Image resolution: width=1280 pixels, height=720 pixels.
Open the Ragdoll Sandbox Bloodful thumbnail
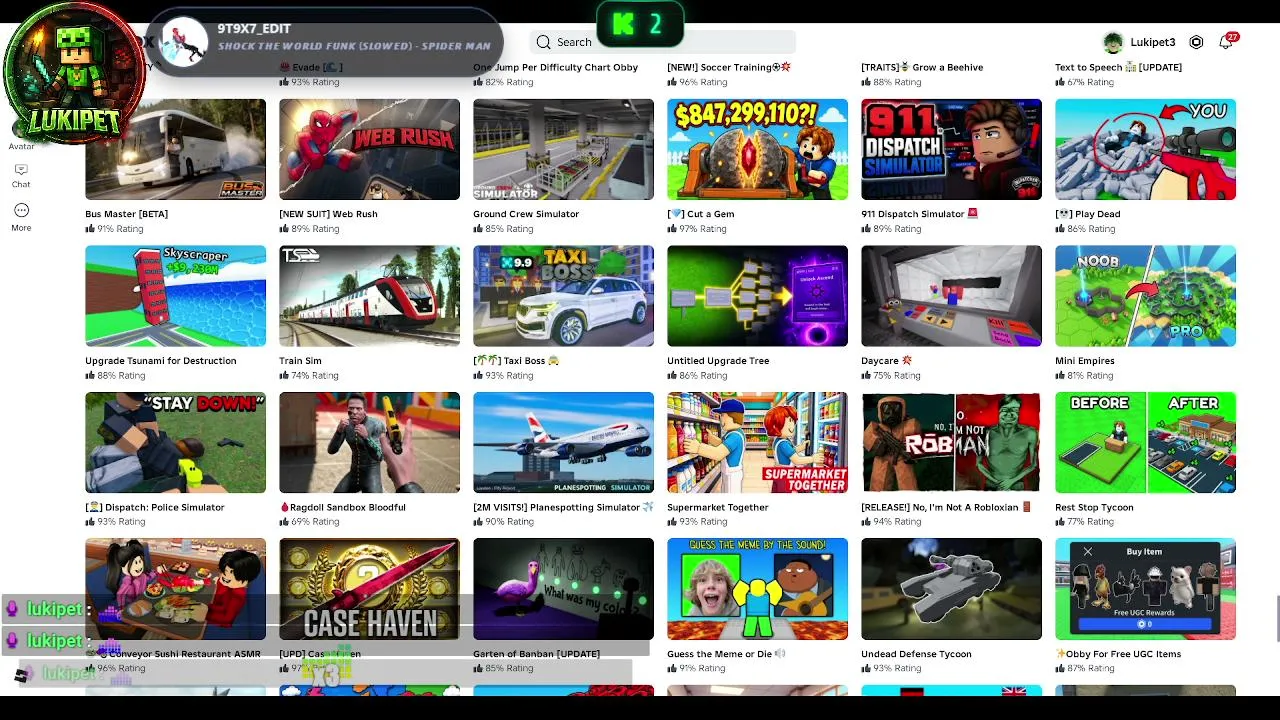pyautogui.click(x=370, y=443)
